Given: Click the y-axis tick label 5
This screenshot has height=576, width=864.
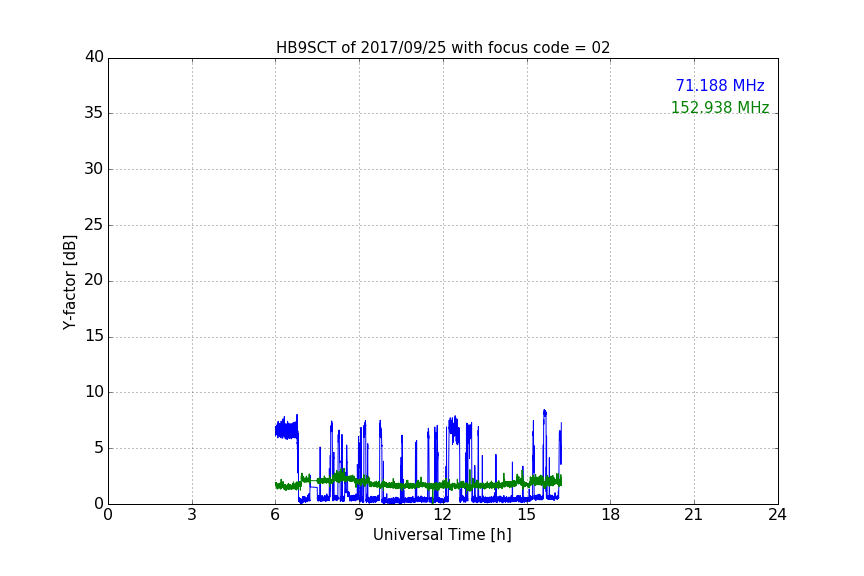Looking at the screenshot, I should 99,448.
